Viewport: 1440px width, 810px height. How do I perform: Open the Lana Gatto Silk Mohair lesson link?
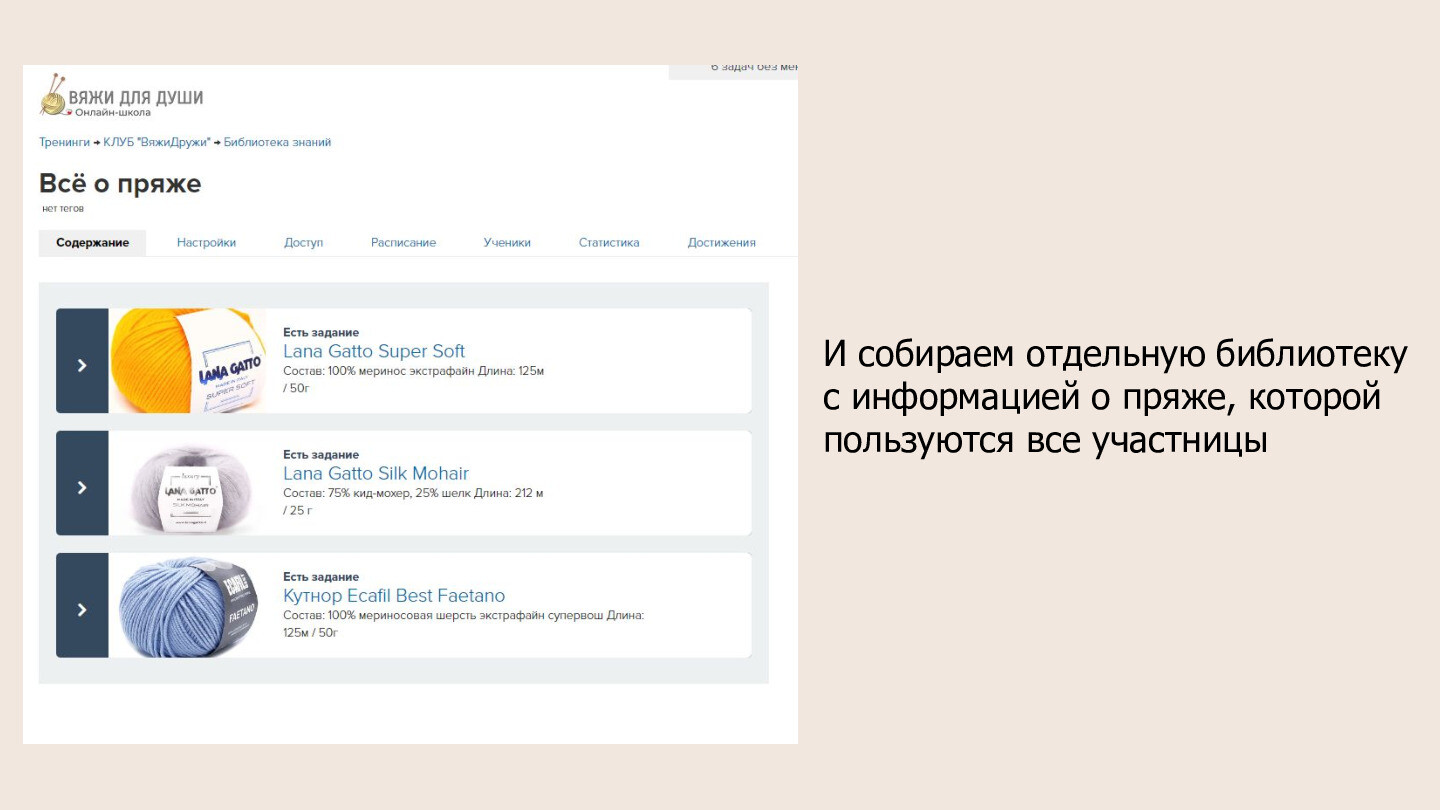click(x=376, y=473)
